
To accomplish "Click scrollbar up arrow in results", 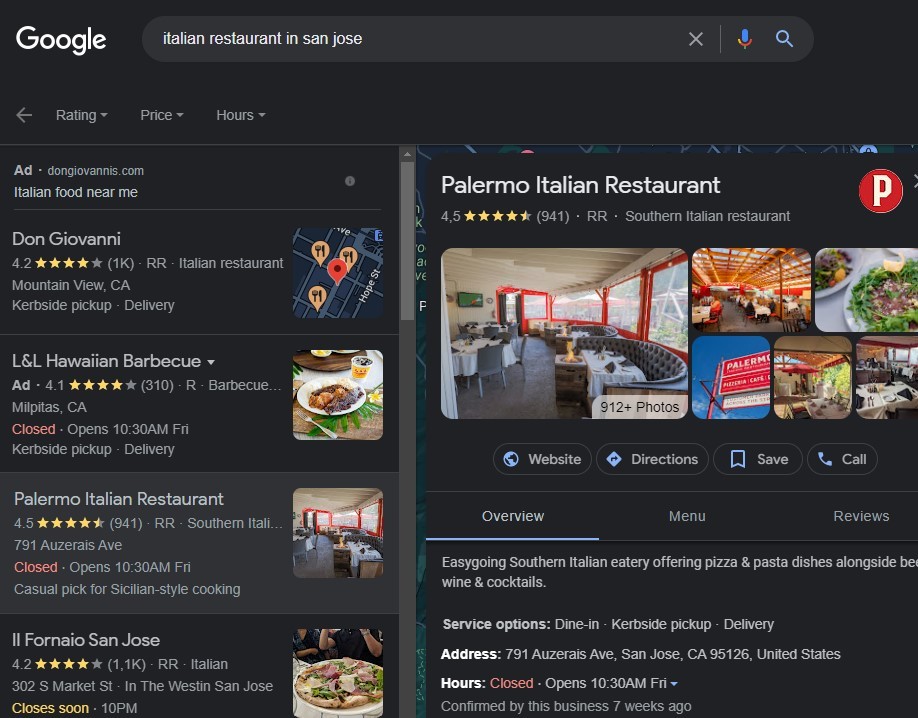I will pos(407,155).
